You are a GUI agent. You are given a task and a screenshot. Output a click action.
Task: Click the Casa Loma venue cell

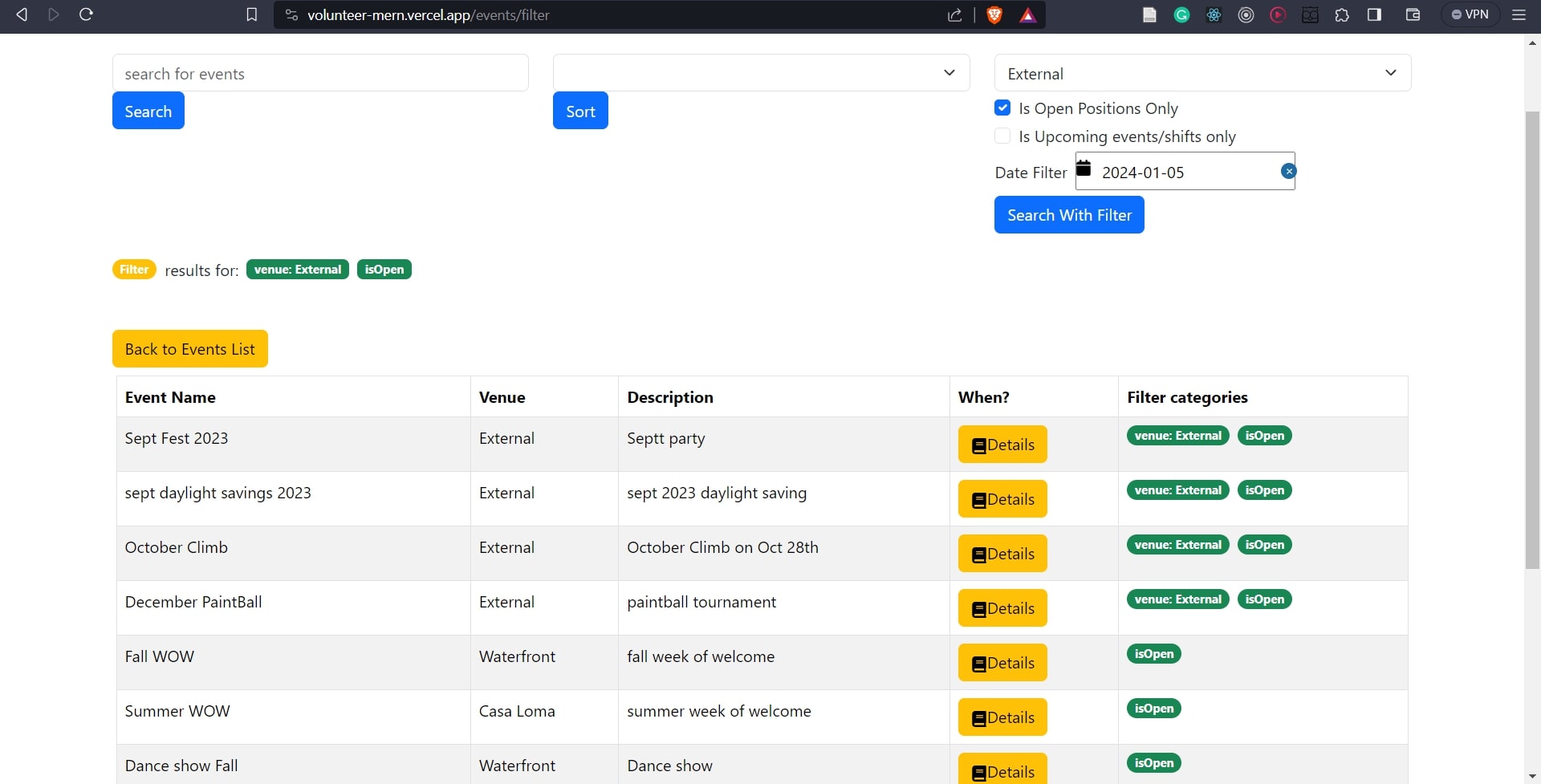[x=544, y=717]
